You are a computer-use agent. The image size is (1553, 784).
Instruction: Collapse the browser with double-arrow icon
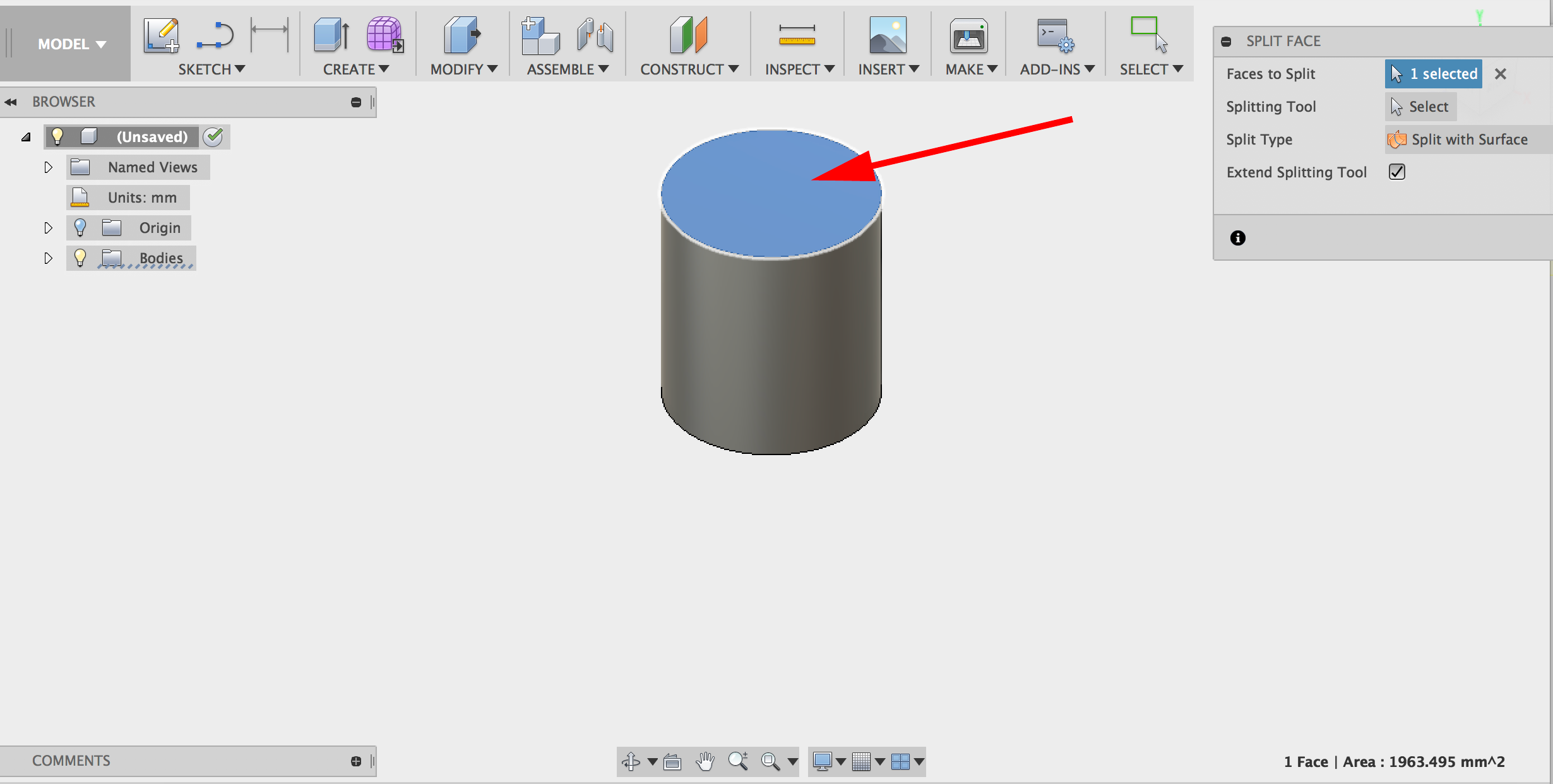point(11,102)
